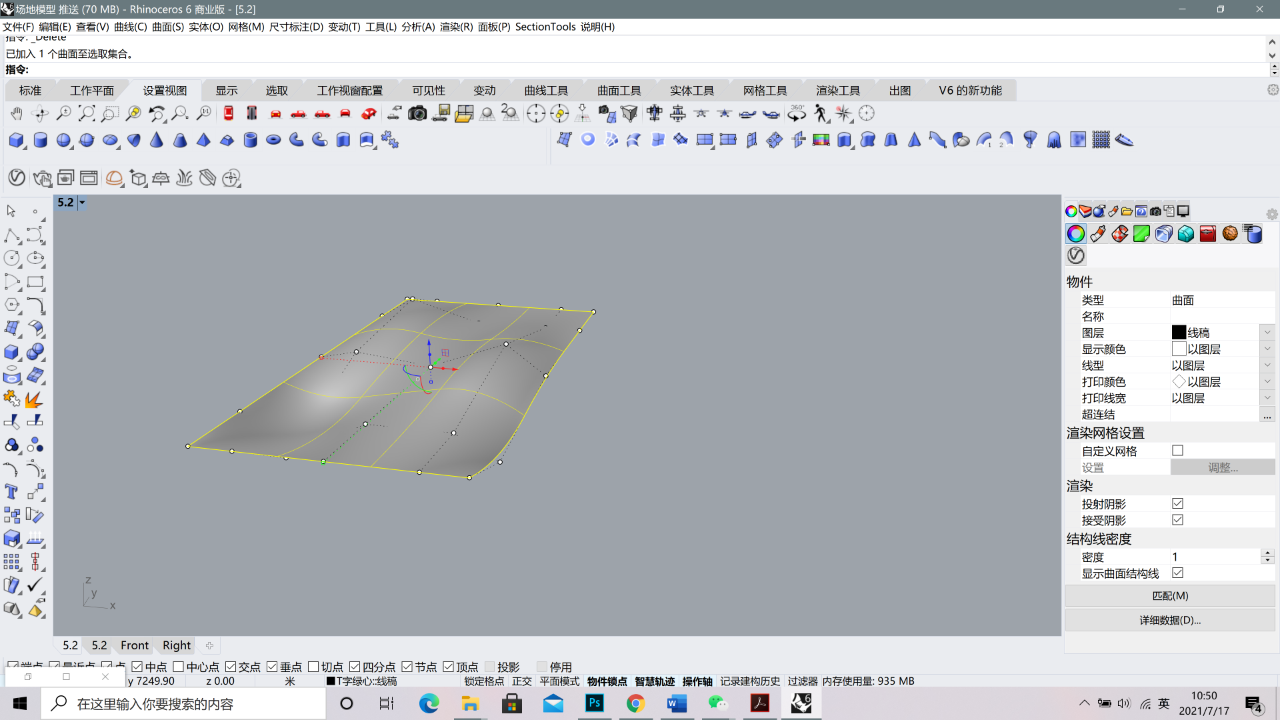The width and height of the screenshot is (1280, 720).
Task: Click the 详细数据(D)... button
Action: [1170, 620]
